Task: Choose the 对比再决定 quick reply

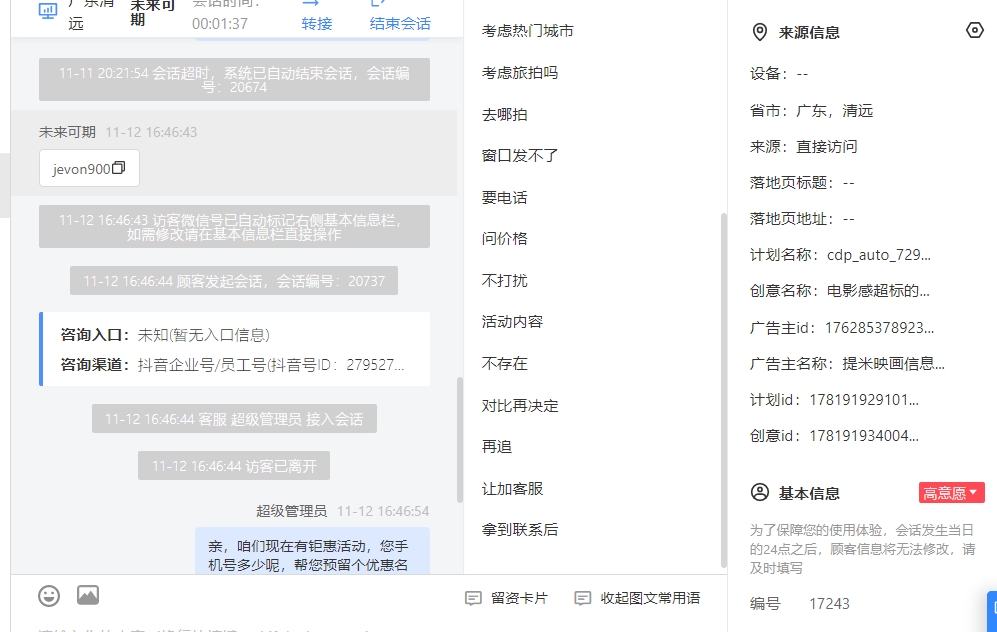Action: pyautogui.click(x=520, y=406)
